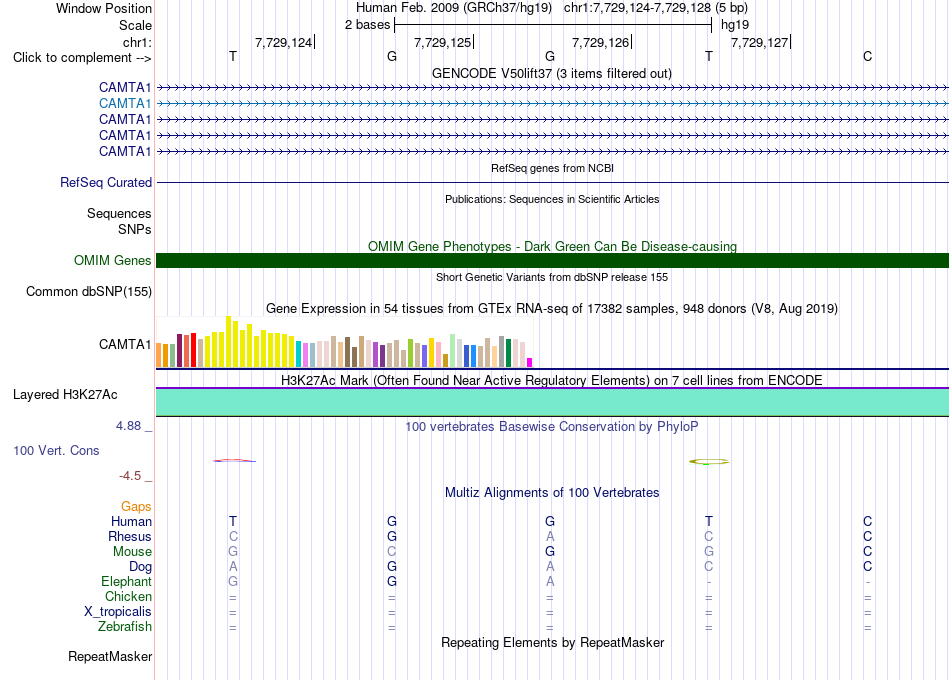Viewport: 950px width, 680px height.
Task: Click the 'SNPs' track label
Action: click(x=135, y=230)
